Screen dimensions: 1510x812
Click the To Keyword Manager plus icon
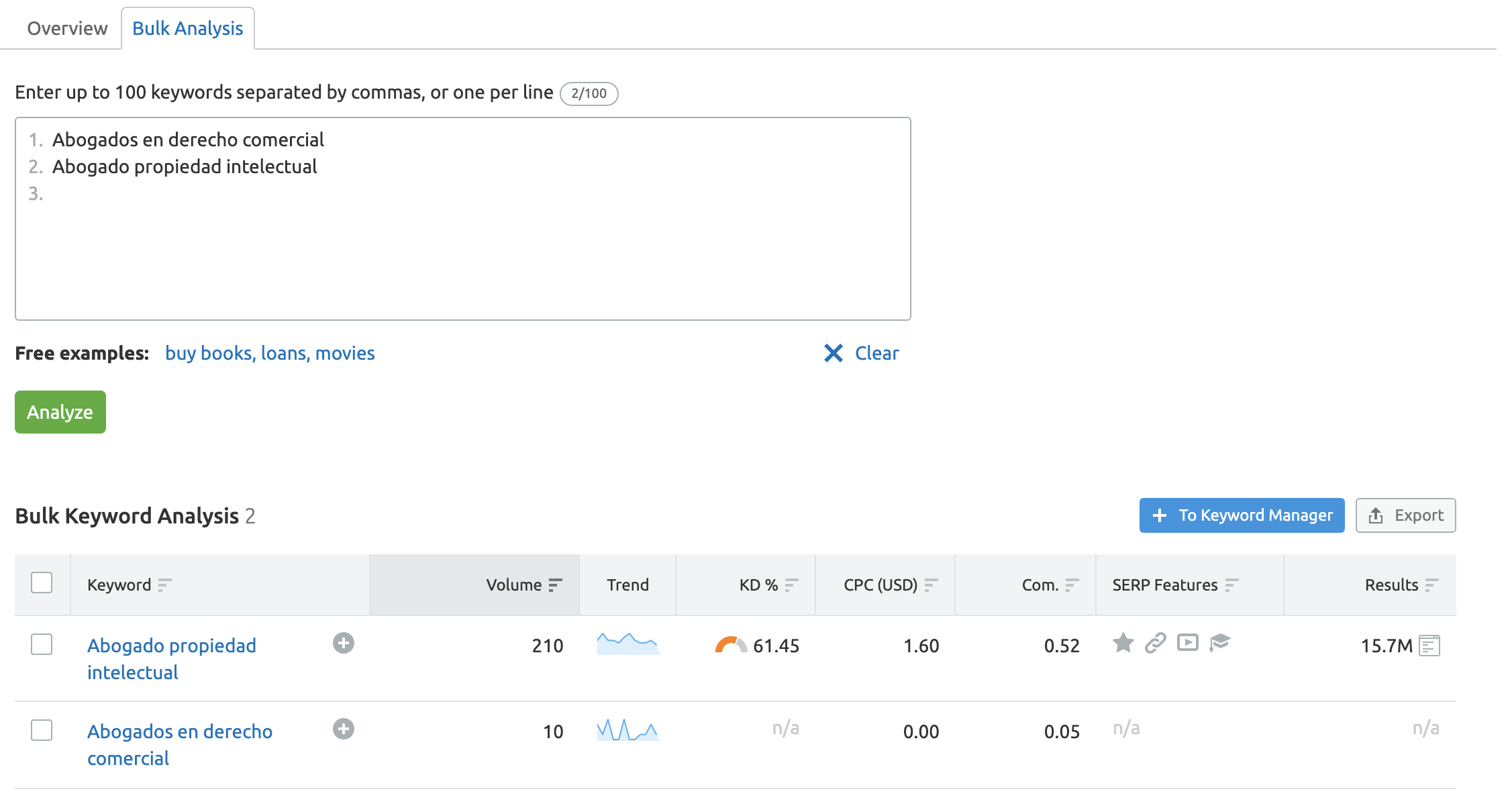[1158, 514]
